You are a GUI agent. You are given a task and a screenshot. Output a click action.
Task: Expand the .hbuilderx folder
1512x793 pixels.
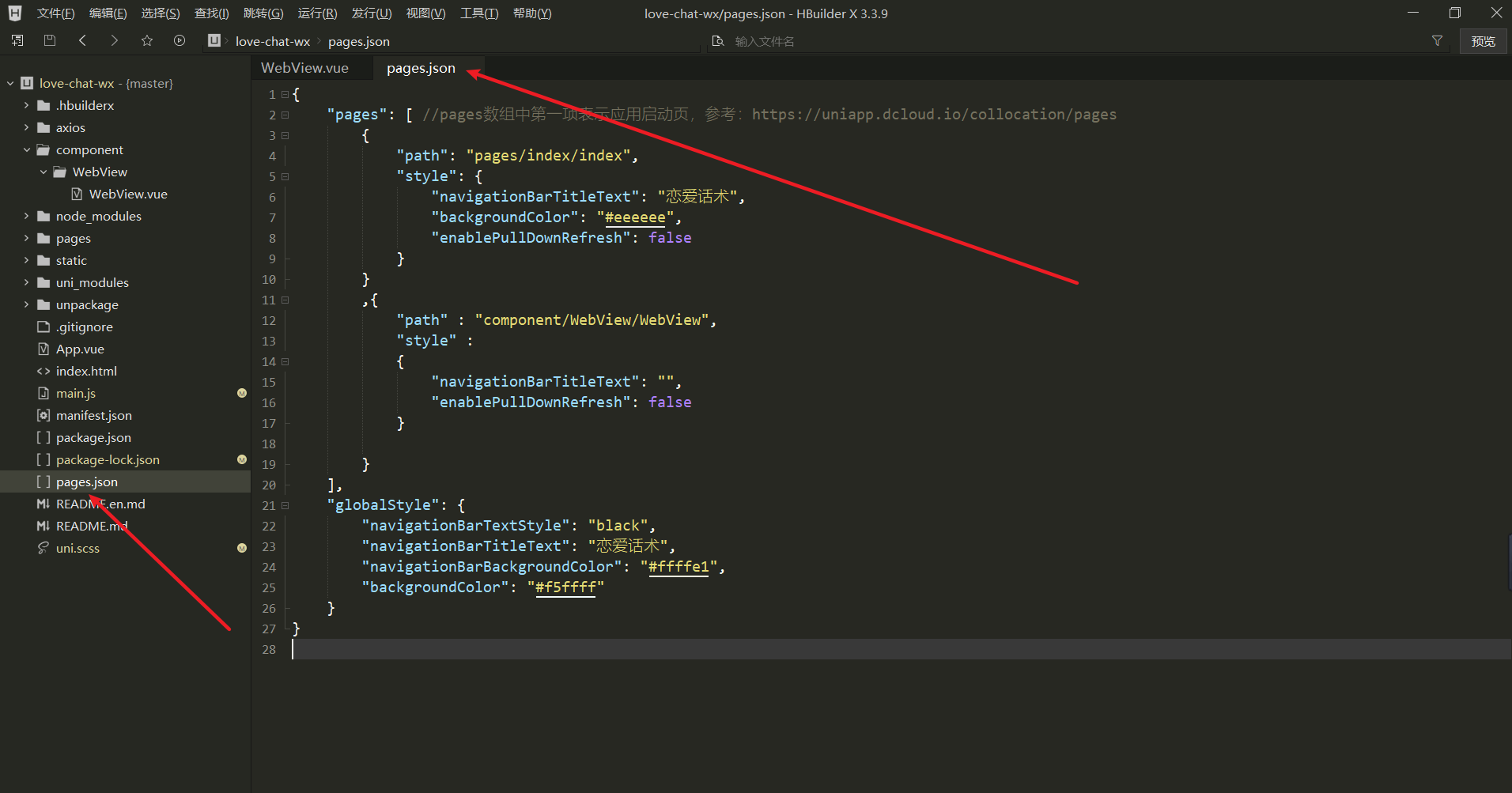coord(27,105)
